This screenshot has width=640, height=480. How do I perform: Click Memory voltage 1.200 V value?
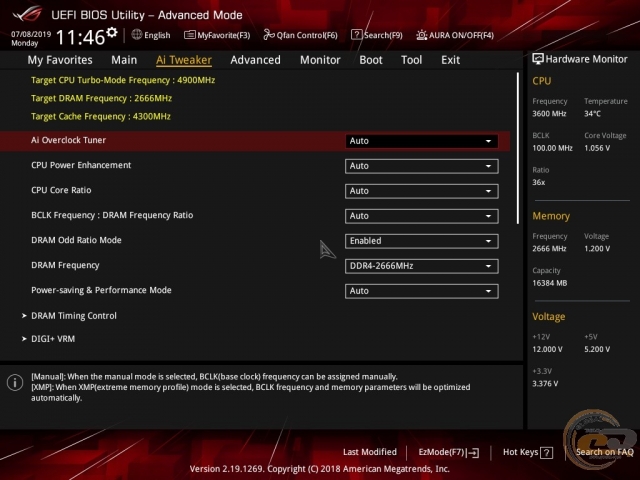click(597, 249)
